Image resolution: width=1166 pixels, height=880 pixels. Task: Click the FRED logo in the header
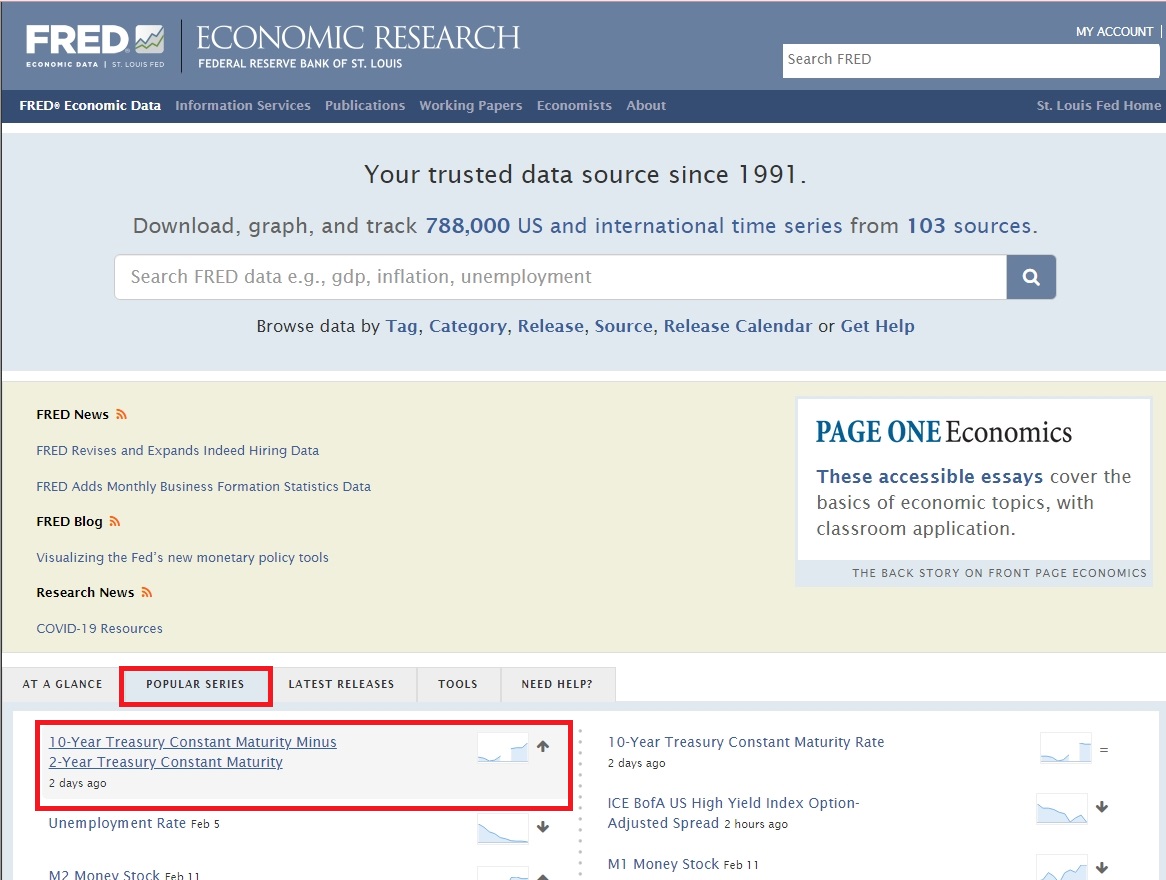click(95, 45)
